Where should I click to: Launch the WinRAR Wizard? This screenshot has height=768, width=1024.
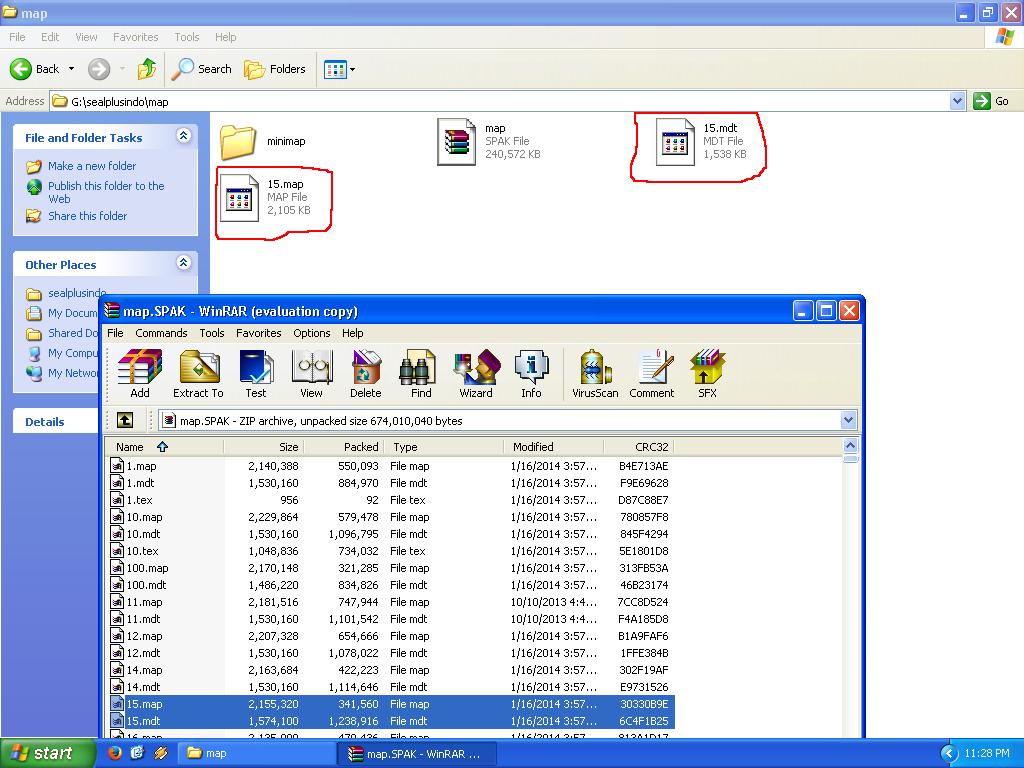476,374
